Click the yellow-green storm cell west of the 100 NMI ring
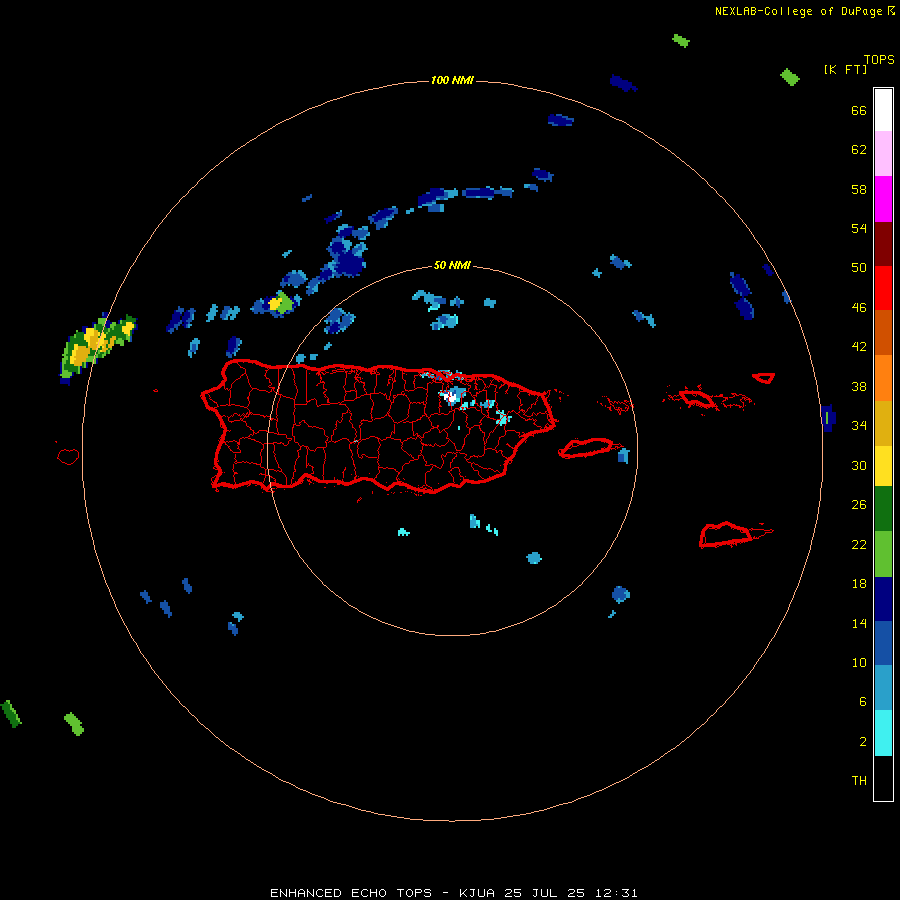 coord(96,347)
